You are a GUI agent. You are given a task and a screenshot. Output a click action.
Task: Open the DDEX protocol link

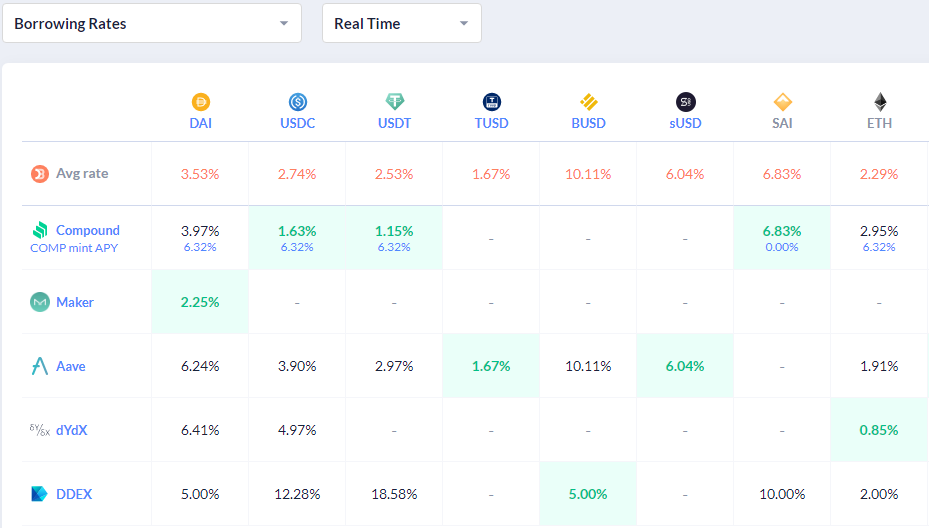tap(74, 494)
